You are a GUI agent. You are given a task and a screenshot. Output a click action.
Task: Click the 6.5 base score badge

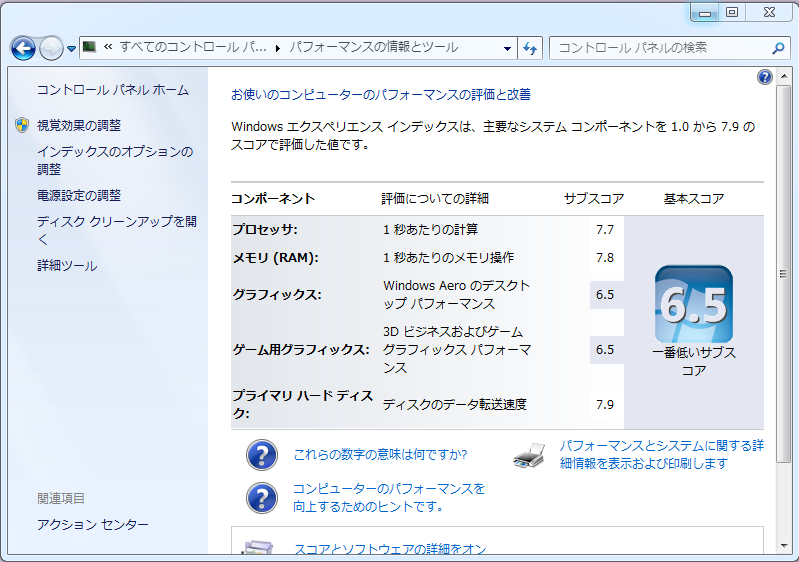(694, 304)
